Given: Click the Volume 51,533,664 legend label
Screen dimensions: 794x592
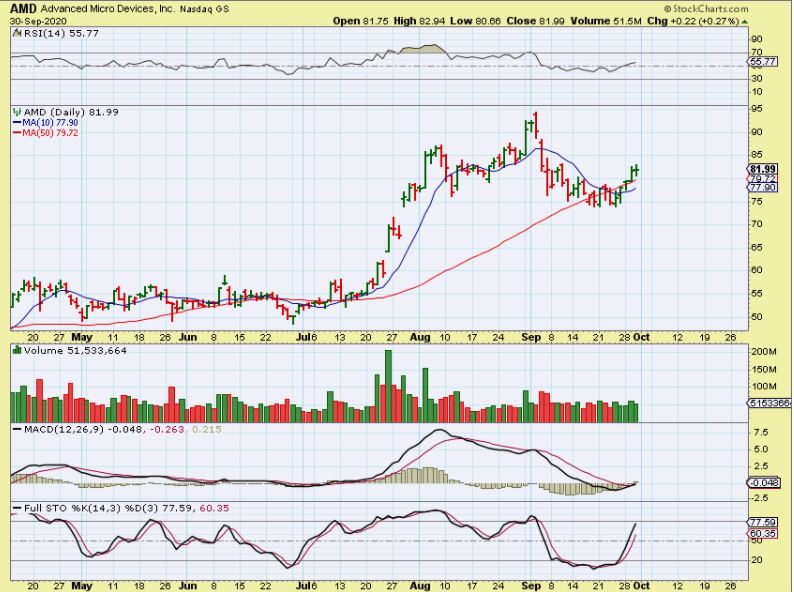Looking at the screenshot, I should [x=75, y=350].
